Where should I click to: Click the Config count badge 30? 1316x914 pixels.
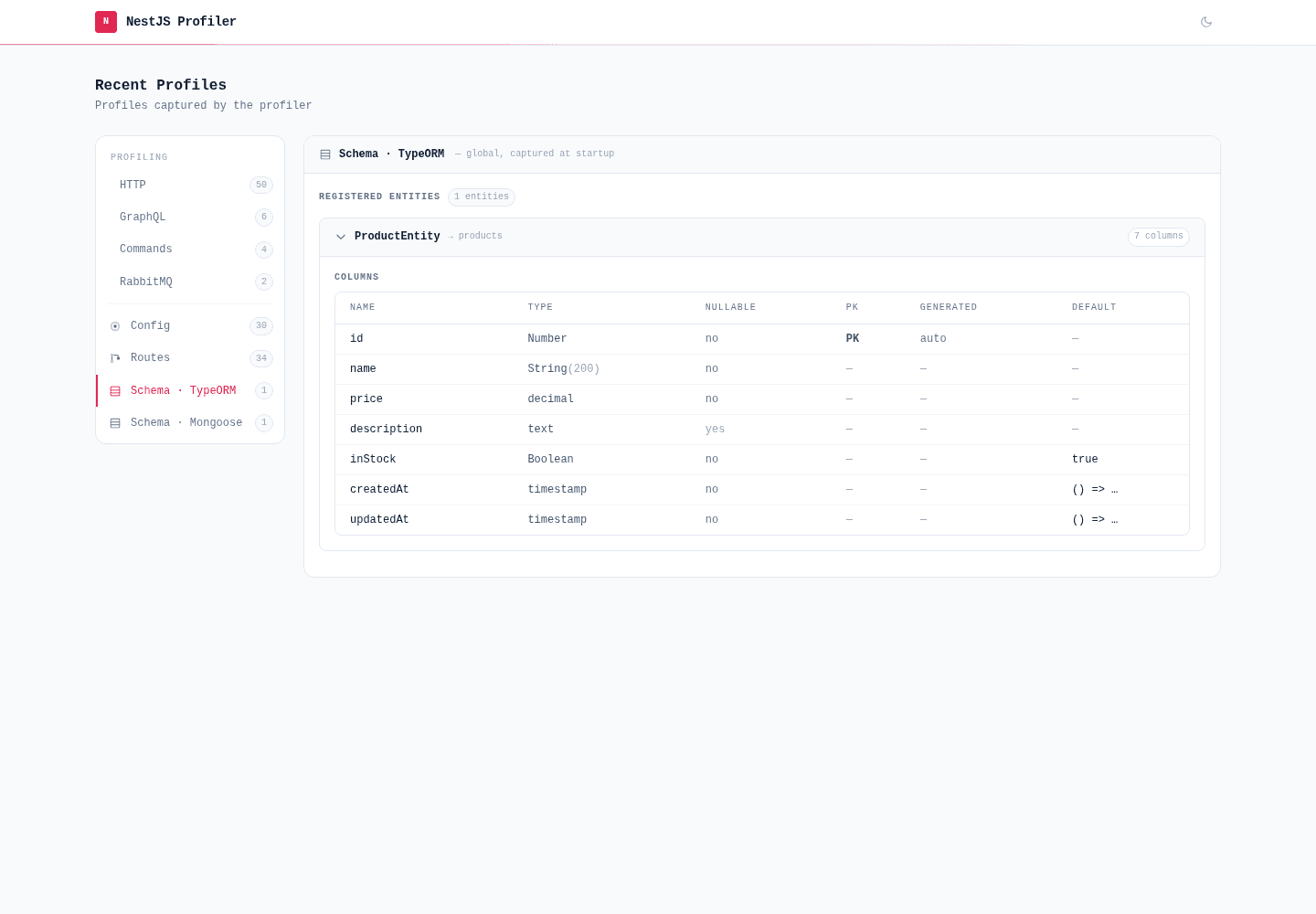[261, 326]
